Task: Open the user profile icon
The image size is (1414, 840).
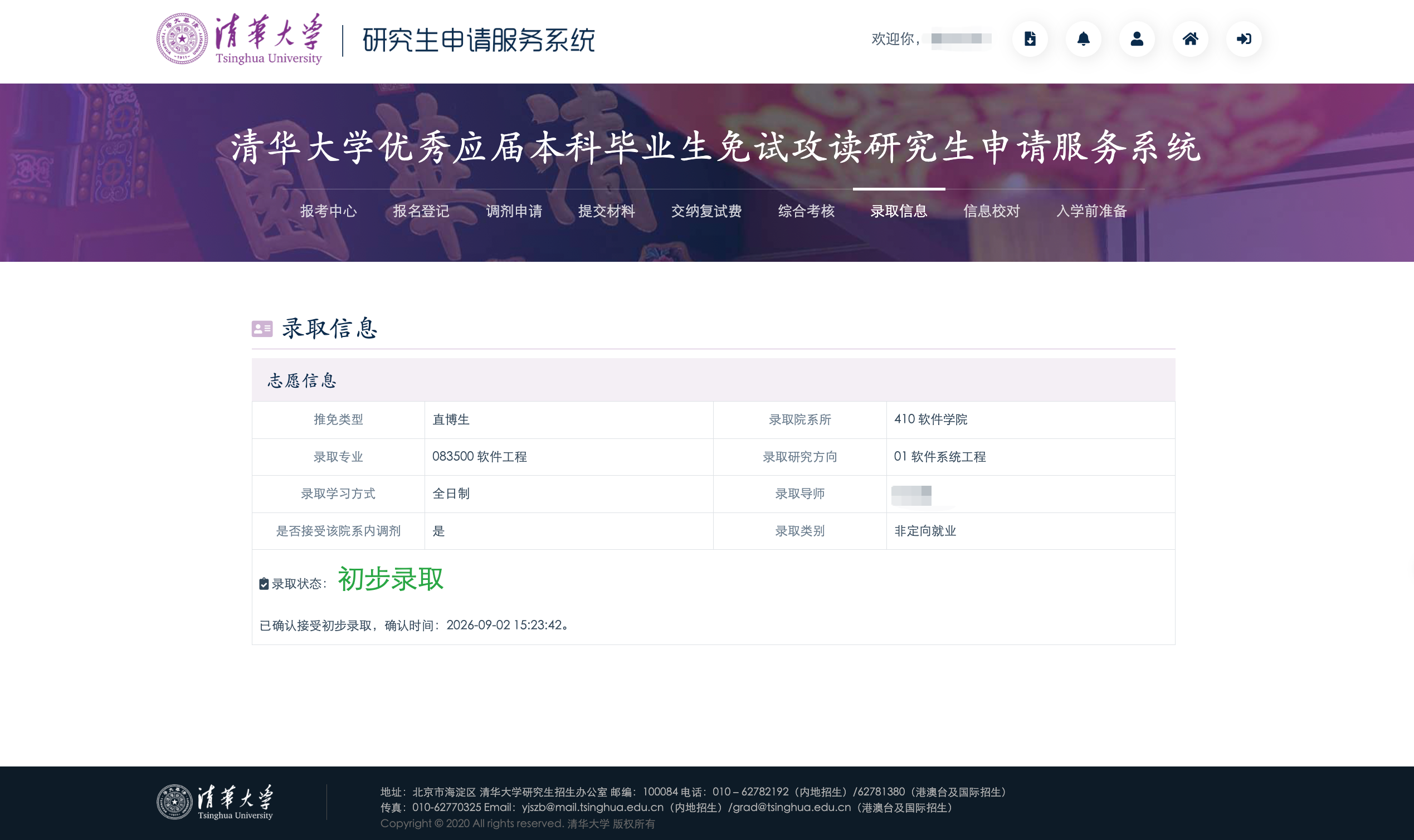Action: coord(1137,39)
